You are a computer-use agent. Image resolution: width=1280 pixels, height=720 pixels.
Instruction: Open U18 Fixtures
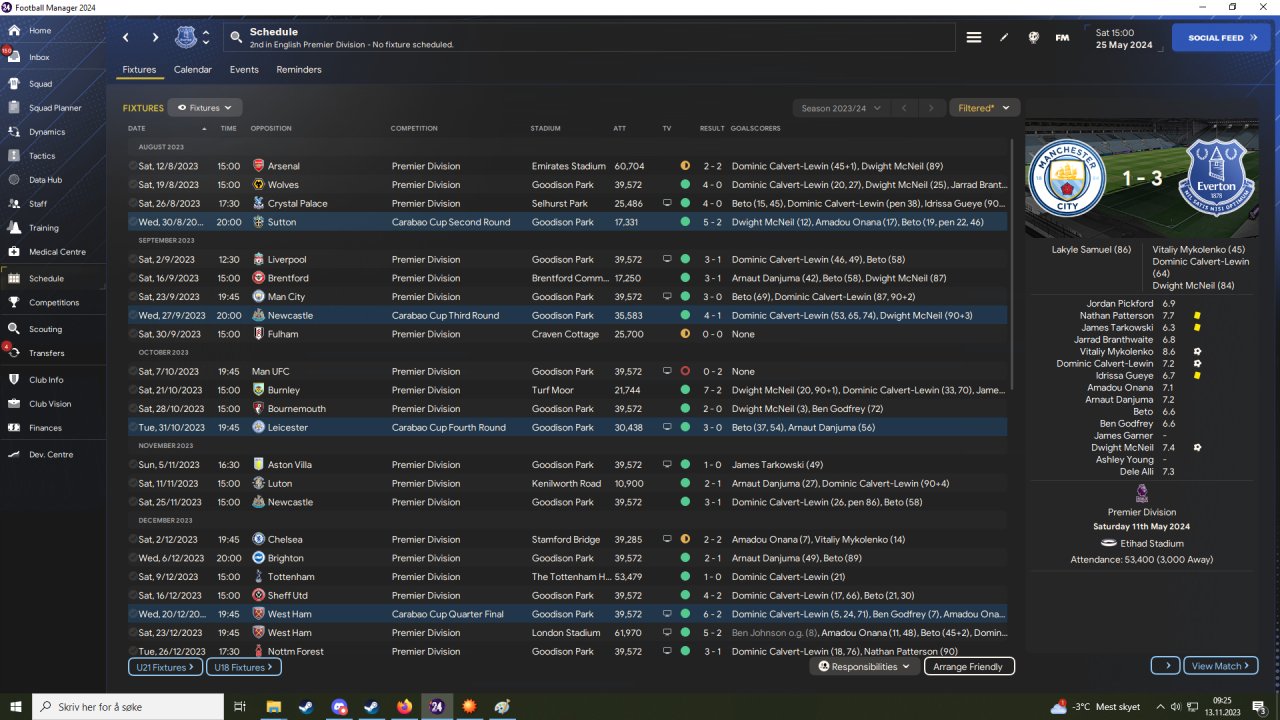[244, 667]
